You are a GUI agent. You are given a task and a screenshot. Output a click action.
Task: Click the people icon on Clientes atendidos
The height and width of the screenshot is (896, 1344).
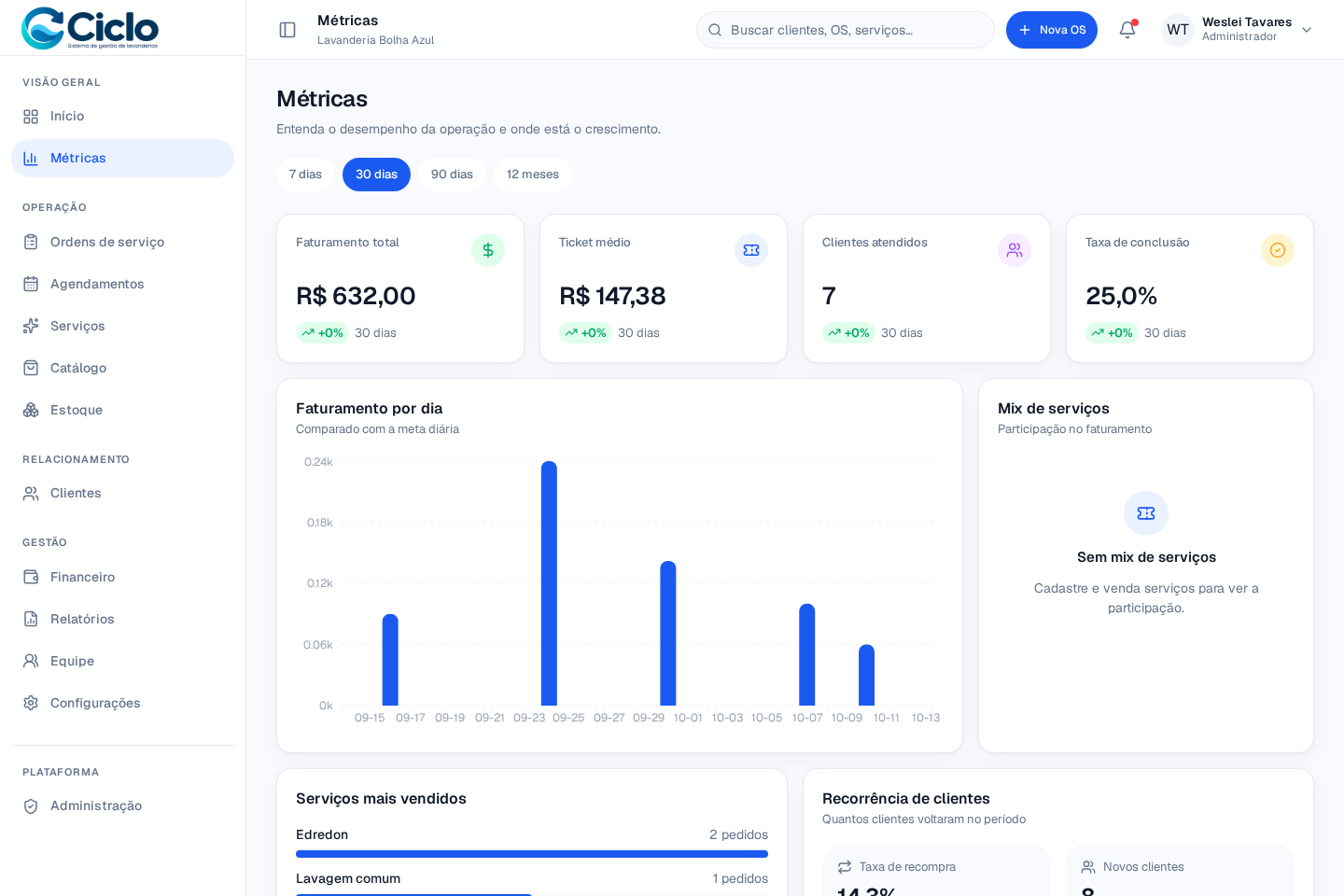[1015, 250]
